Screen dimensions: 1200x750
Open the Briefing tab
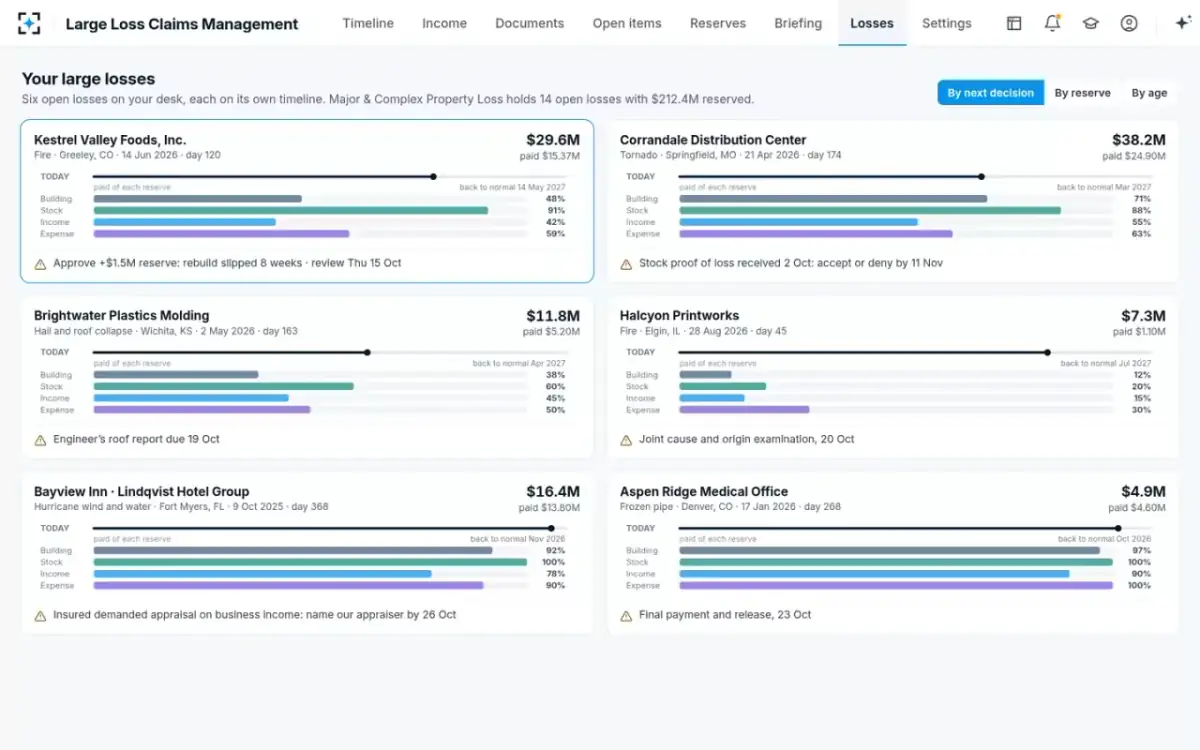798,23
